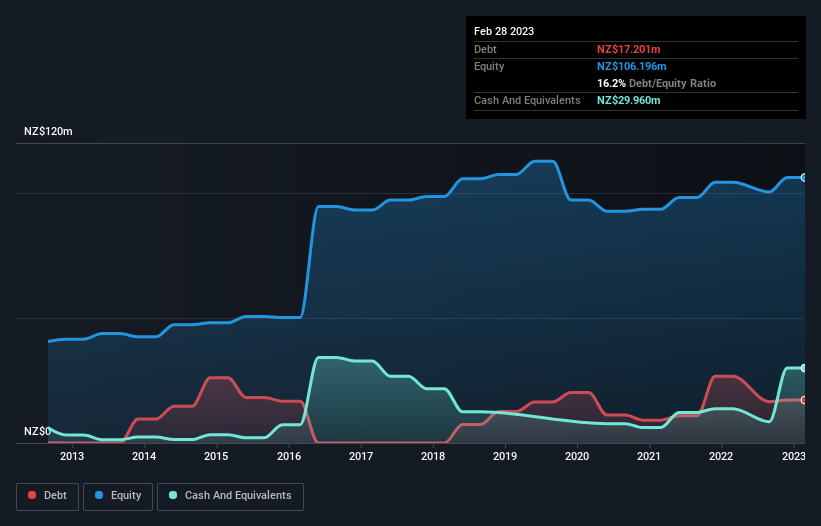Select the Equity end-point marker on chart

[x=804, y=178]
